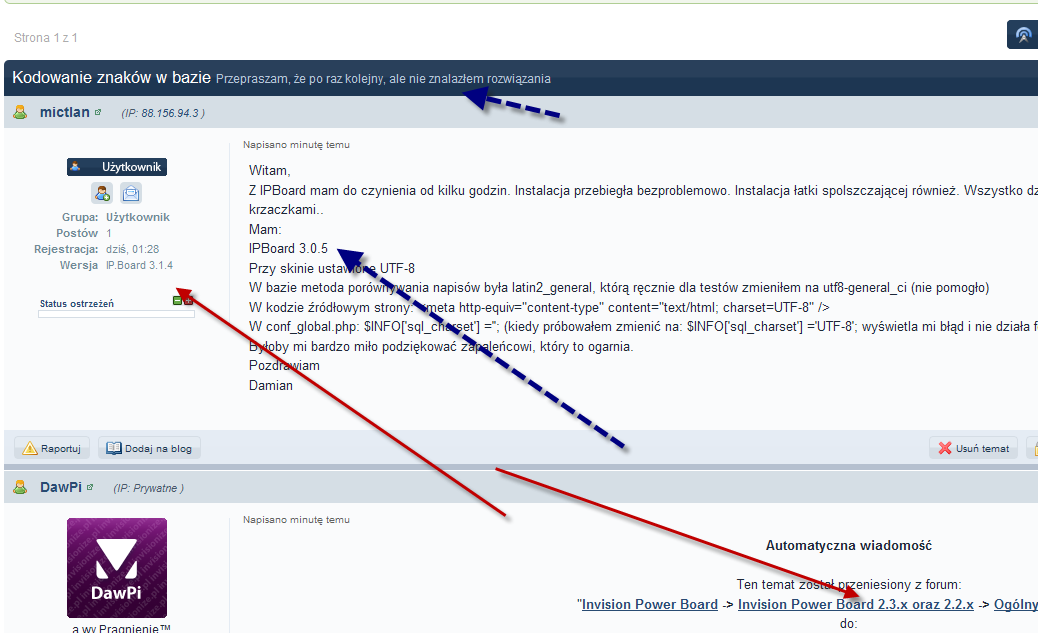The image size is (1038, 633).
Task: Click the RSS feed icon at top right
Action: click(x=1023, y=35)
